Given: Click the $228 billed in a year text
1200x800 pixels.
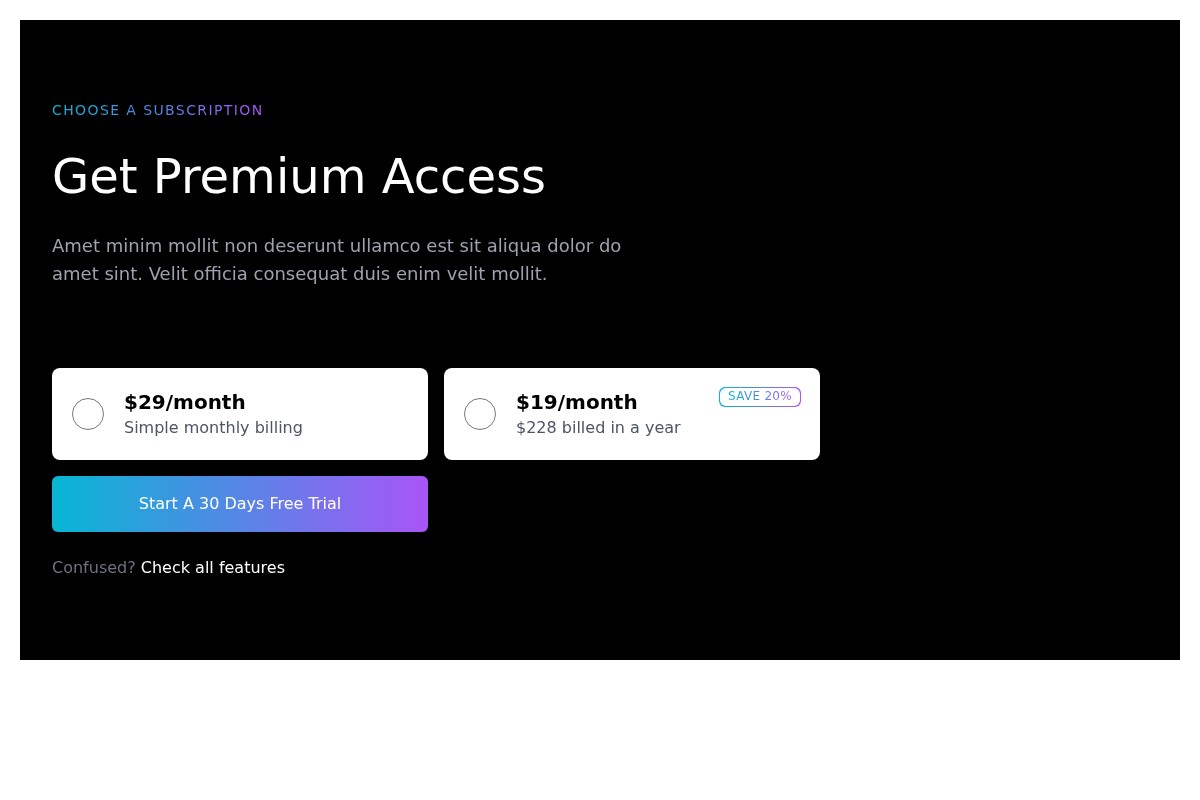Looking at the screenshot, I should [598, 428].
